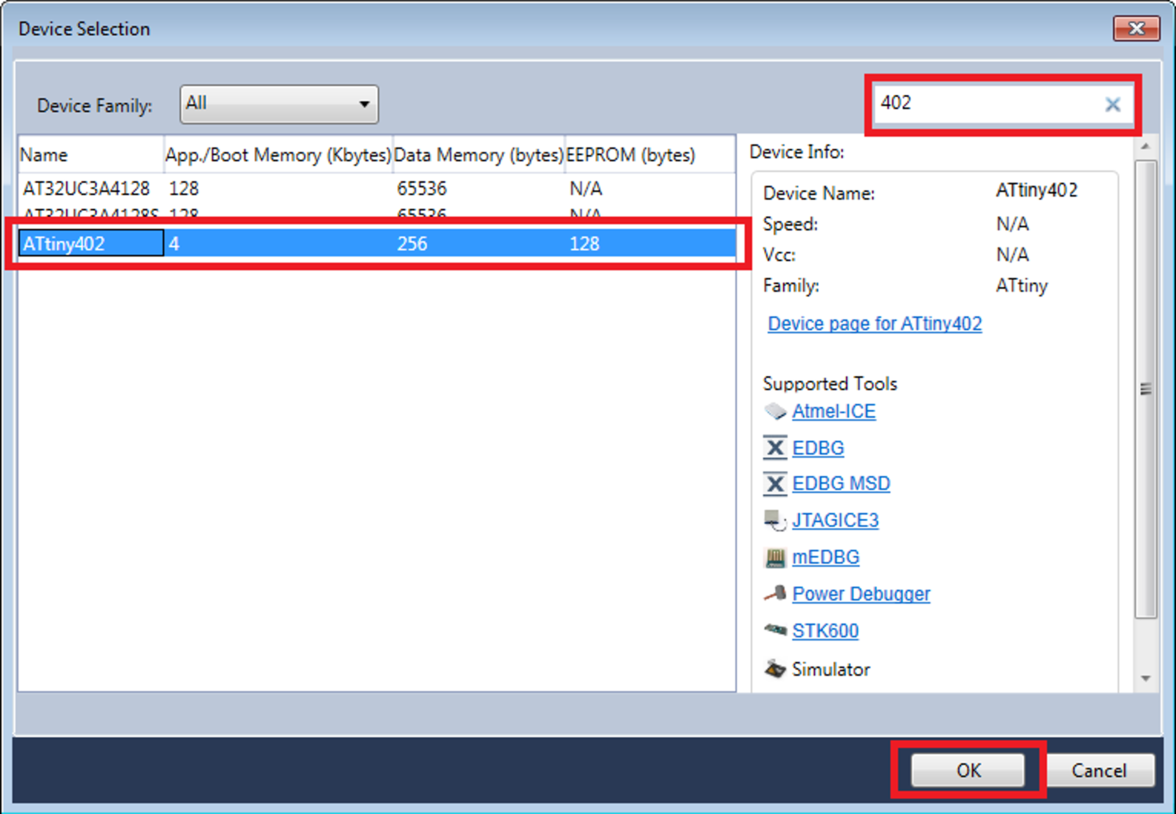Click the Power Debugger hammer icon
The width and height of the screenshot is (1176, 814).
(x=775, y=594)
